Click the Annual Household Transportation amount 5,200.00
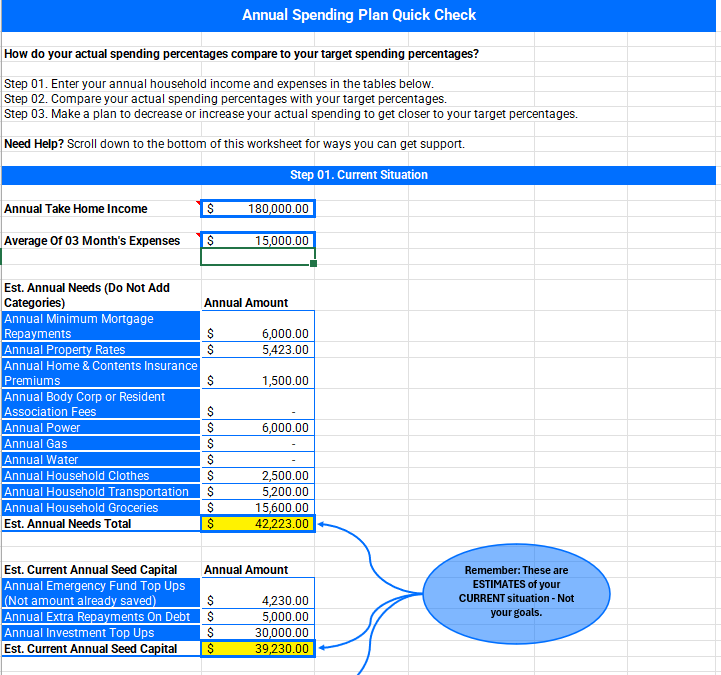The height and width of the screenshot is (675, 721). [x=258, y=492]
